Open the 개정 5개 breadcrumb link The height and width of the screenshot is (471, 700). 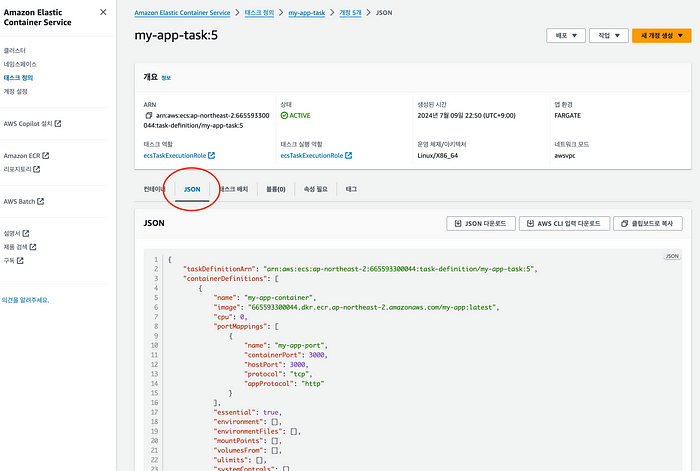350,13
